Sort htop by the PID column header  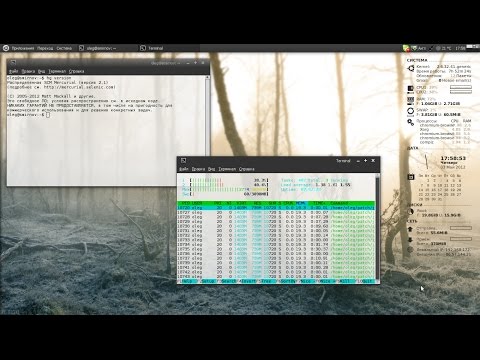pos(186,203)
